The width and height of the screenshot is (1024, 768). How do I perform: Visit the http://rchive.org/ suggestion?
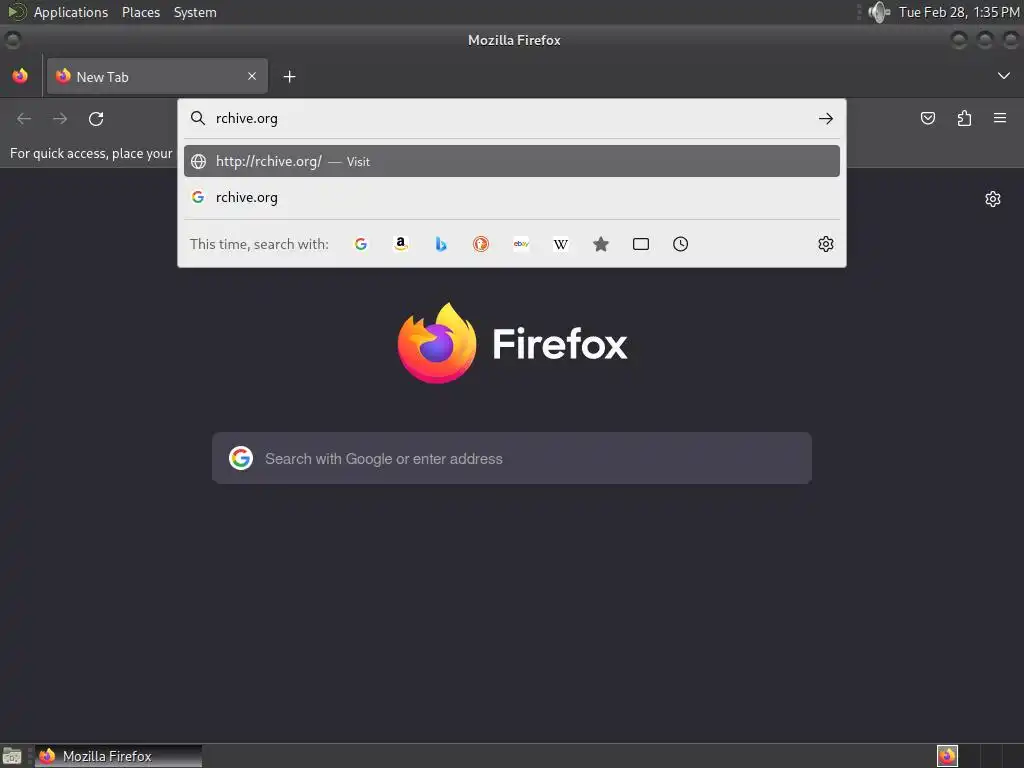point(512,161)
